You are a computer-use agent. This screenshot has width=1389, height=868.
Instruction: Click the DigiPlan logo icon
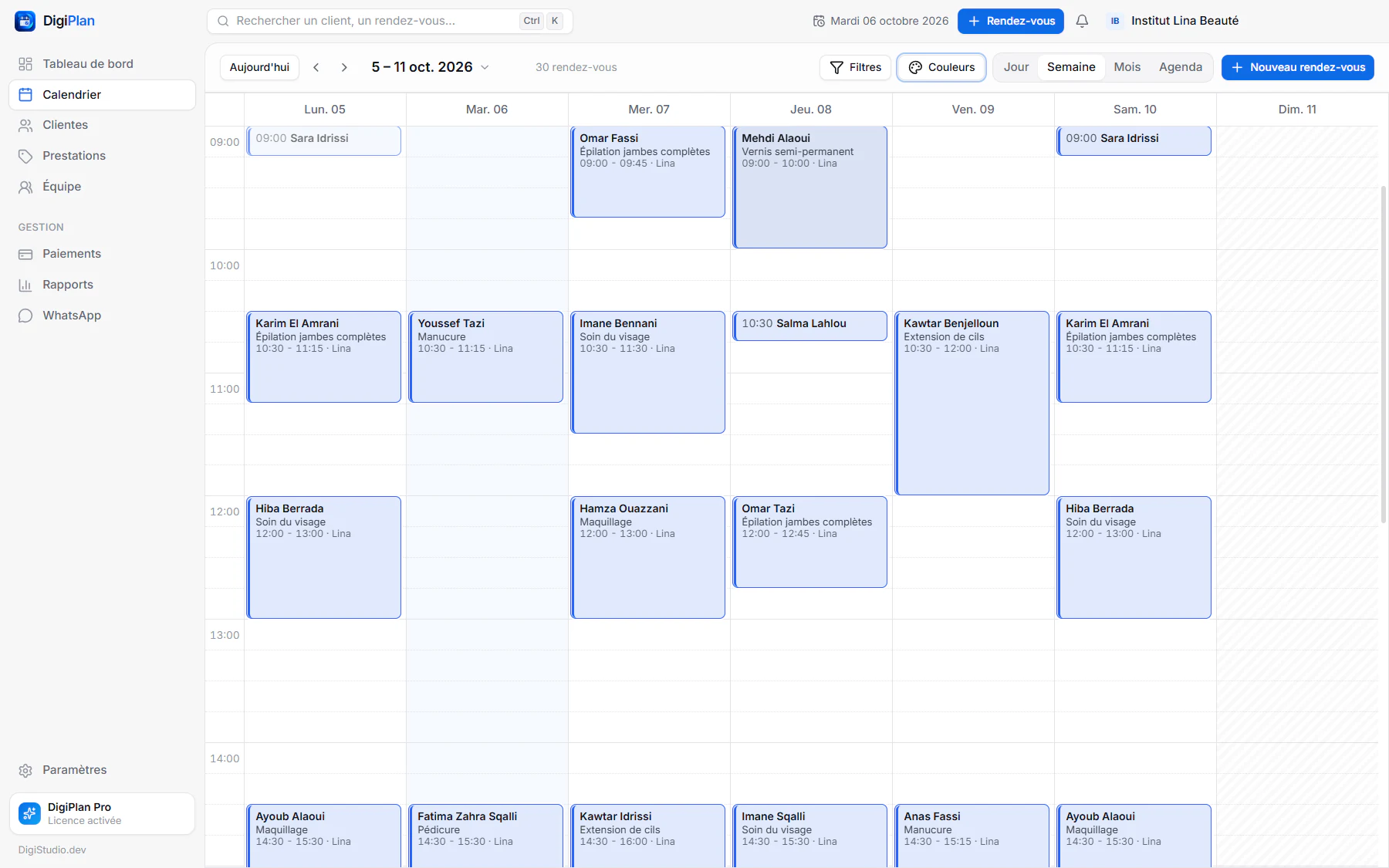(x=25, y=21)
